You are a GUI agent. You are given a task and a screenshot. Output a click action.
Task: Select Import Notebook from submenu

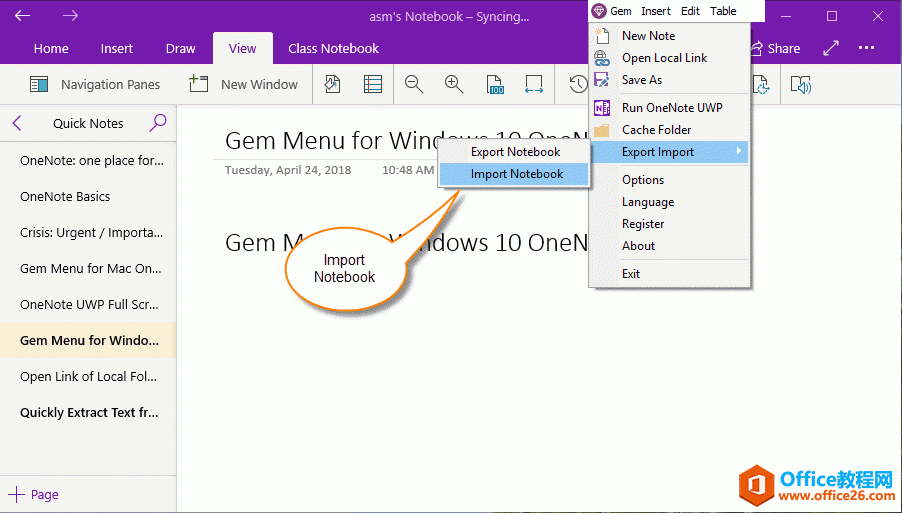pos(516,174)
